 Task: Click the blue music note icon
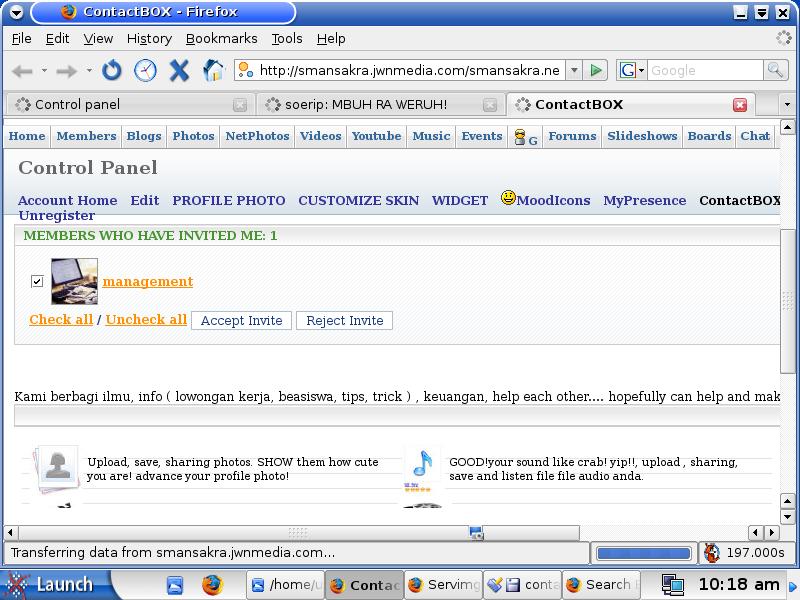point(422,464)
